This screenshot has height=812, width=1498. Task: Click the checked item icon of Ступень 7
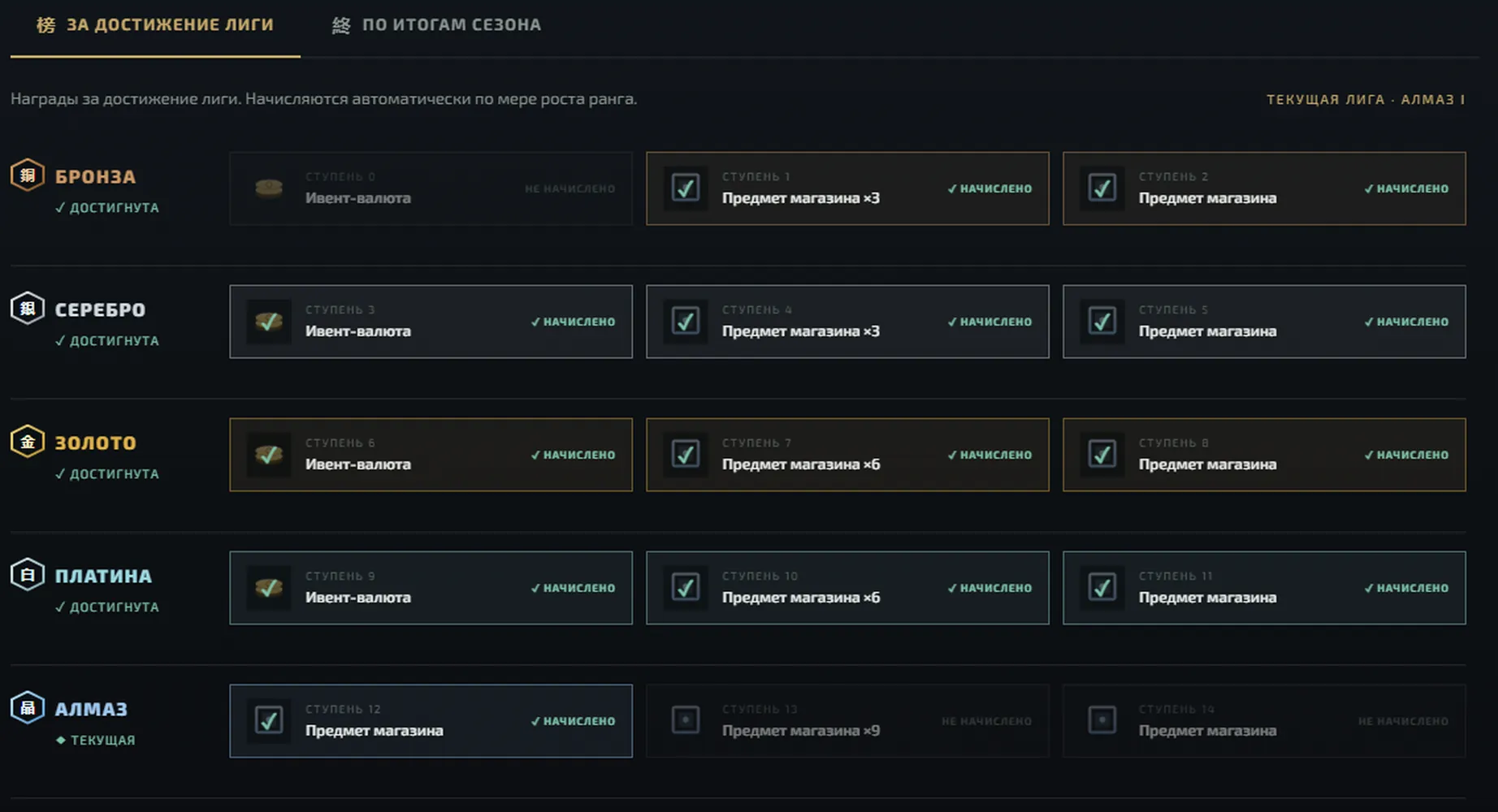click(x=686, y=455)
